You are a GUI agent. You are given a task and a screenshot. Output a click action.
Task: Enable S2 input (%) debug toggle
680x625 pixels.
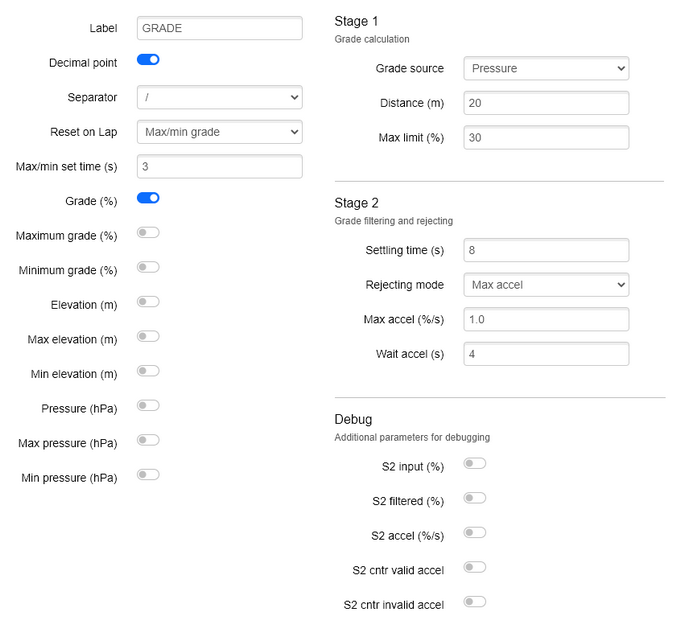474,463
